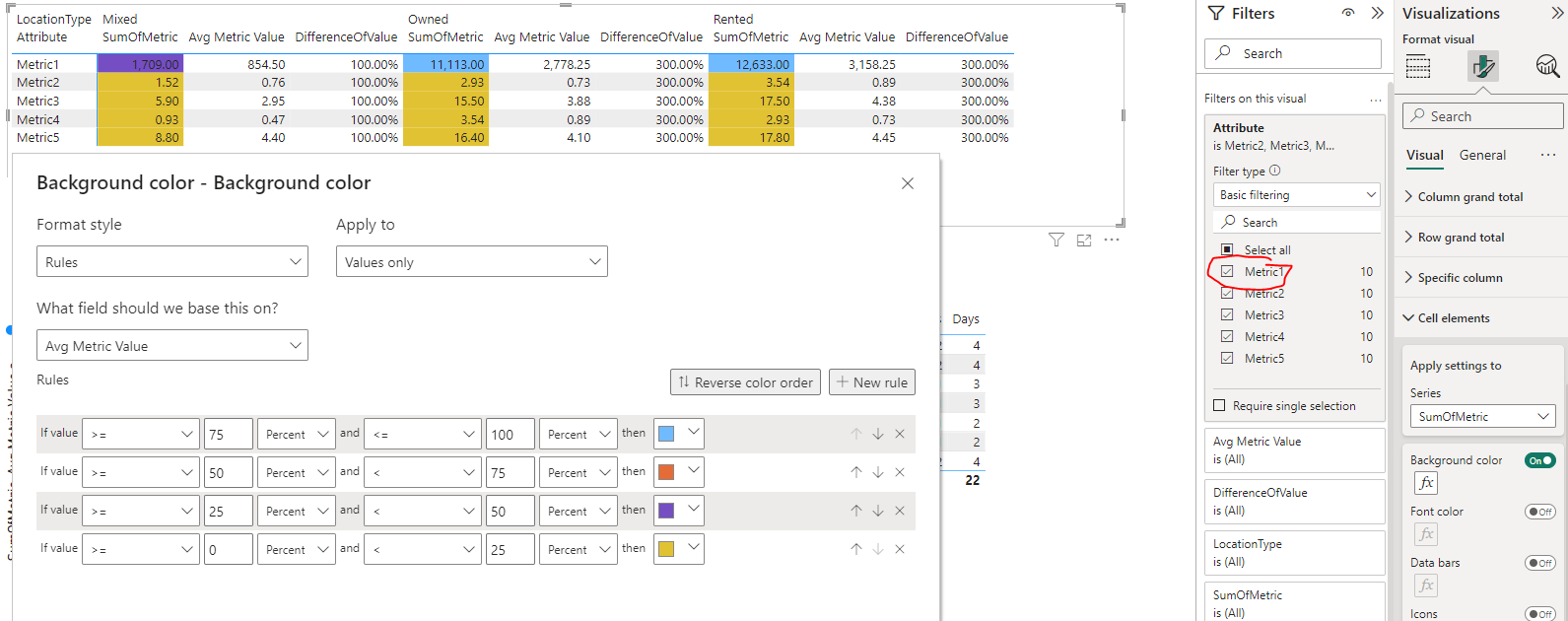Delete the orange color rule
This screenshot has width=1568, height=621.
(900, 472)
